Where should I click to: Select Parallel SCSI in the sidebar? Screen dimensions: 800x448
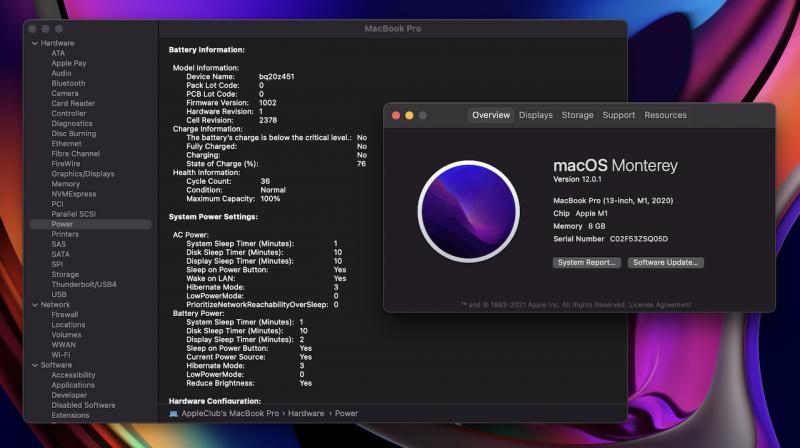pos(73,214)
